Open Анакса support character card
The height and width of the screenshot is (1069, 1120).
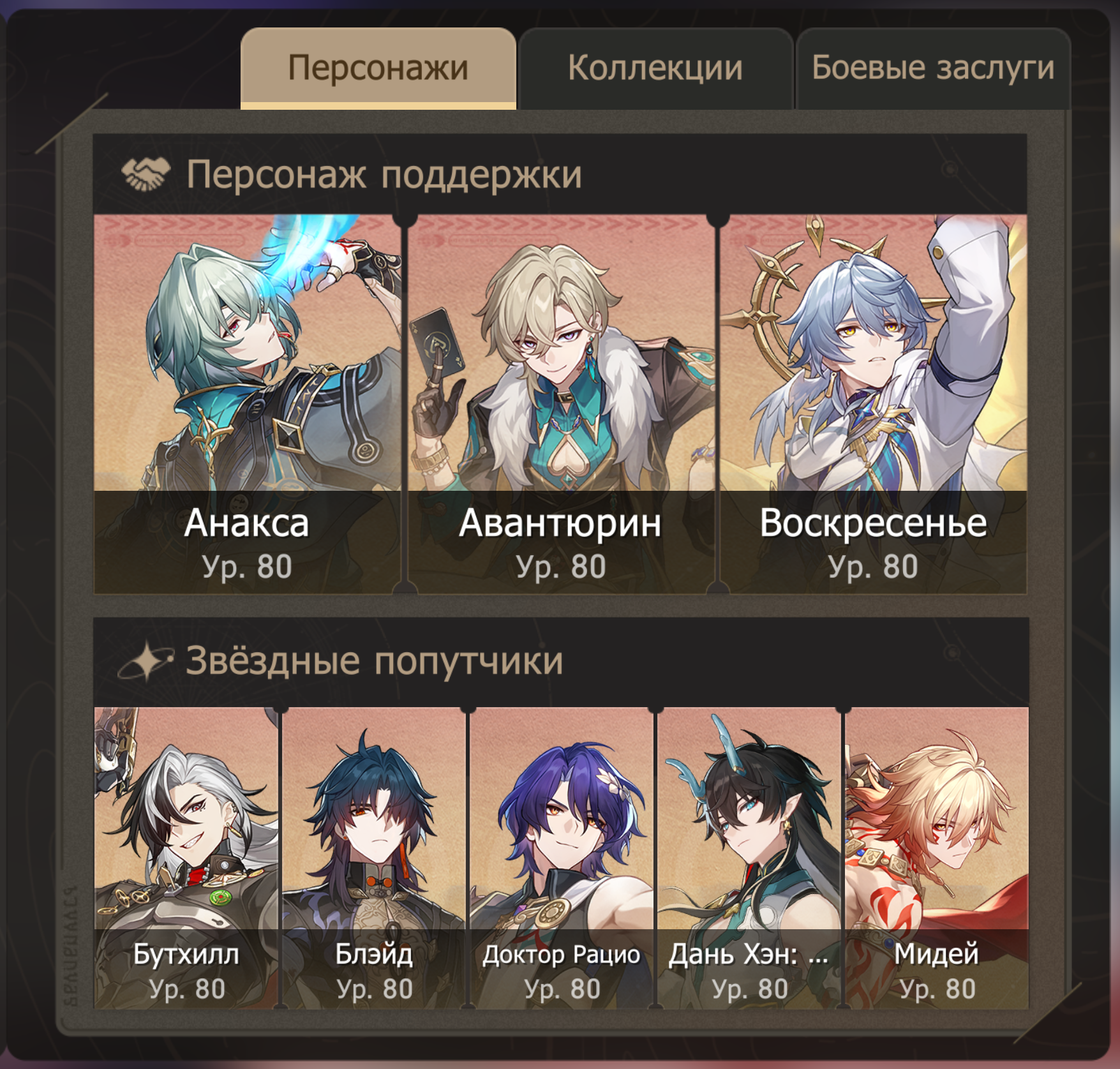[247, 404]
